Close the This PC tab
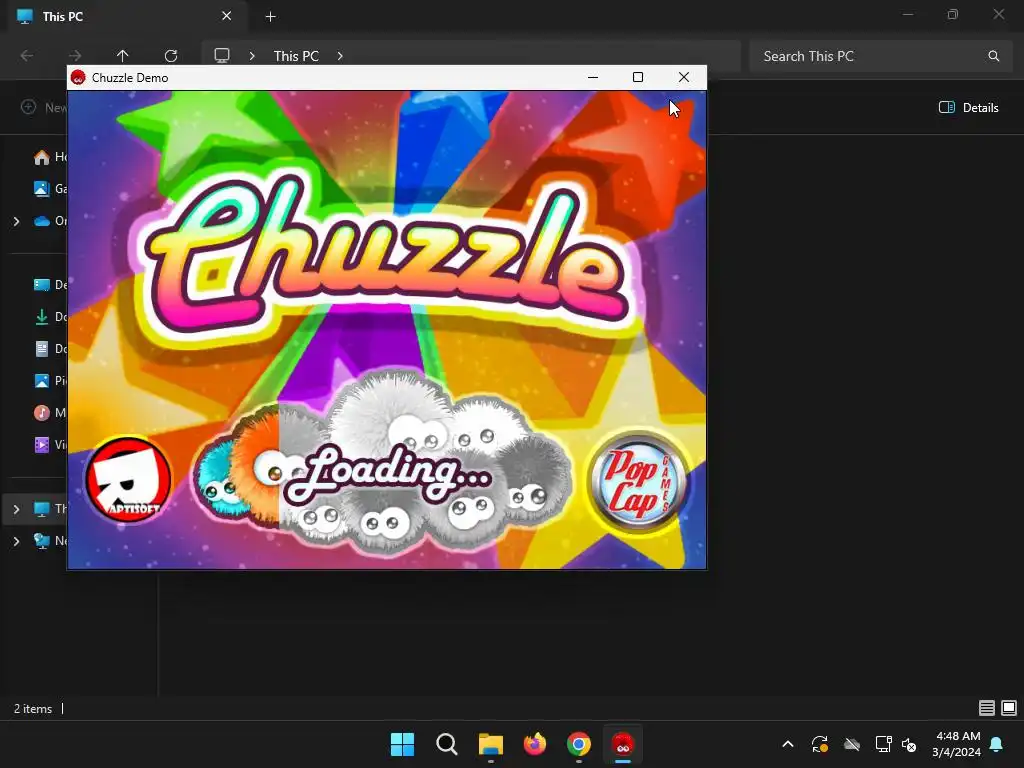 point(227,16)
